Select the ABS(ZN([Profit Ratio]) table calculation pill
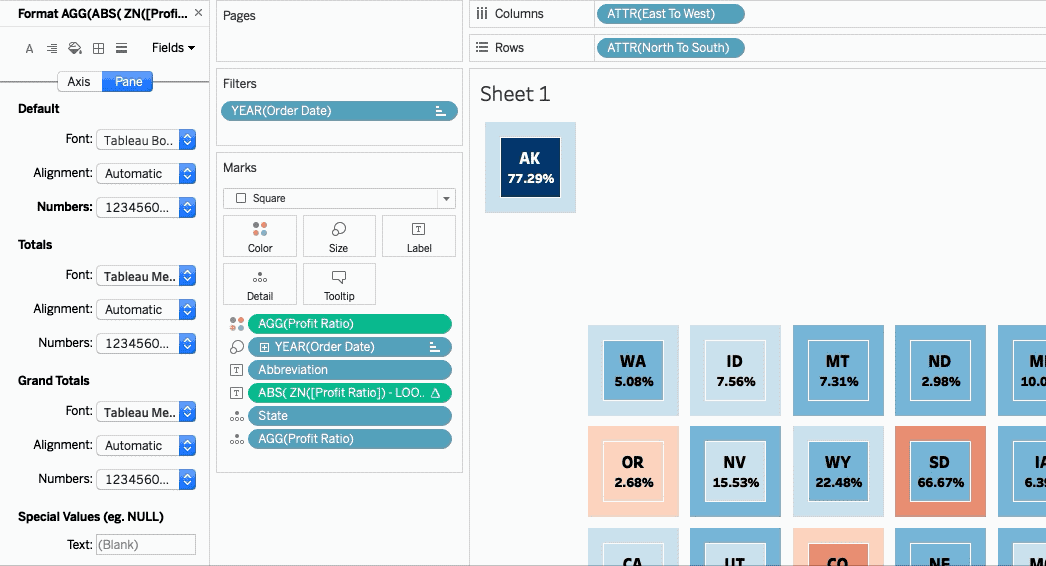1046x566 pixels. pos(350,393)
